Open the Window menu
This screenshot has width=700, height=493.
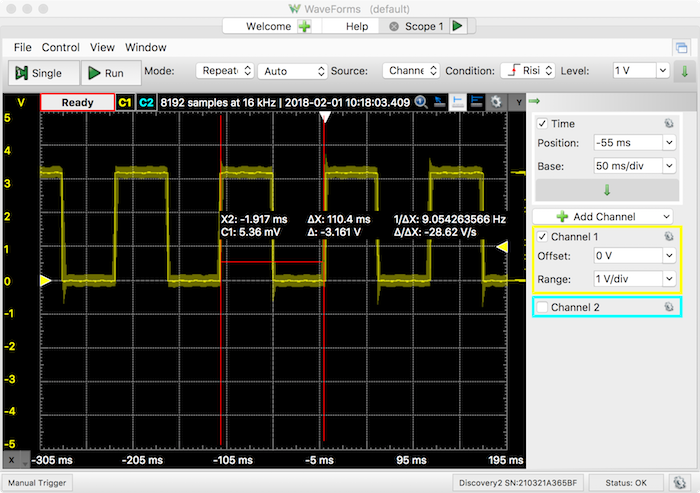(146, 47)
